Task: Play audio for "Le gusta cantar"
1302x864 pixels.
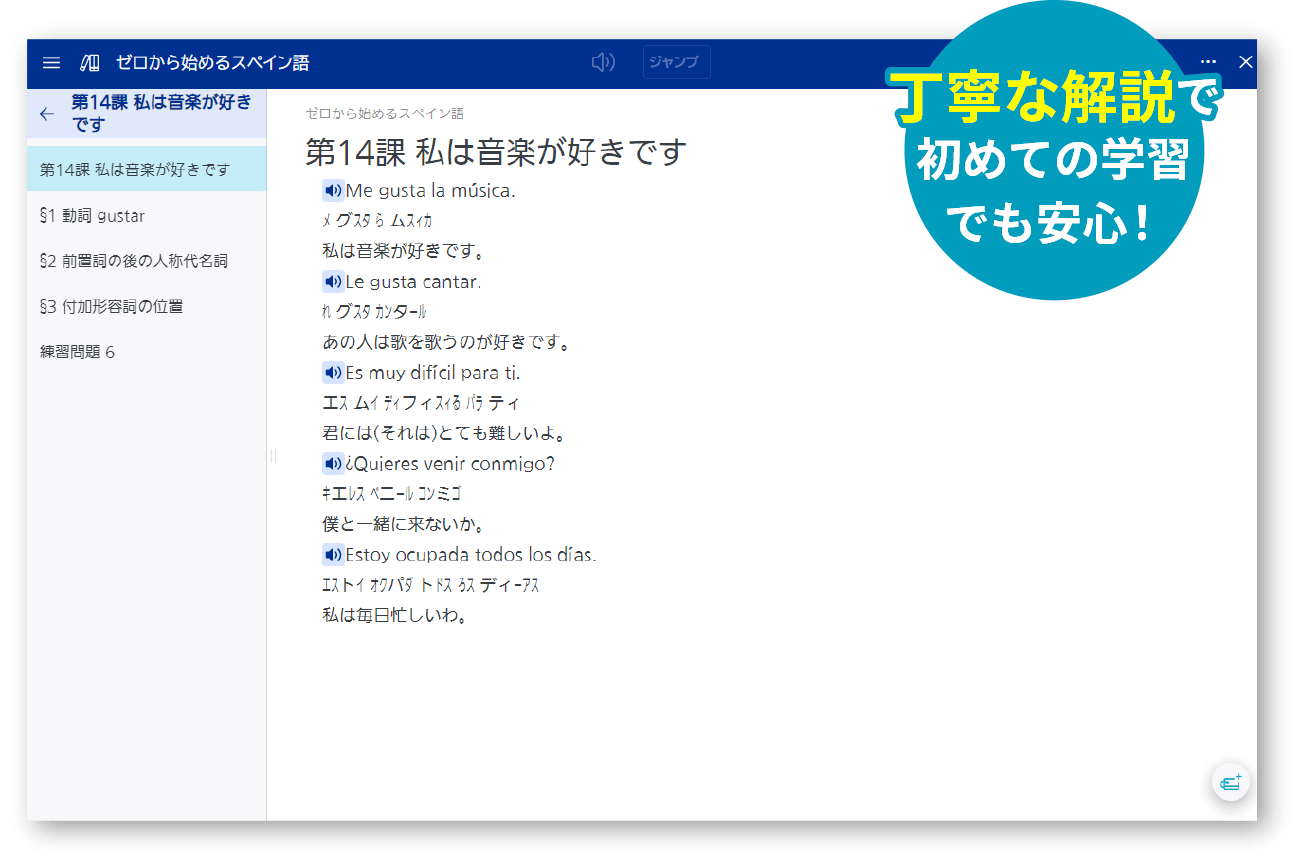Action: pos(334,281)
